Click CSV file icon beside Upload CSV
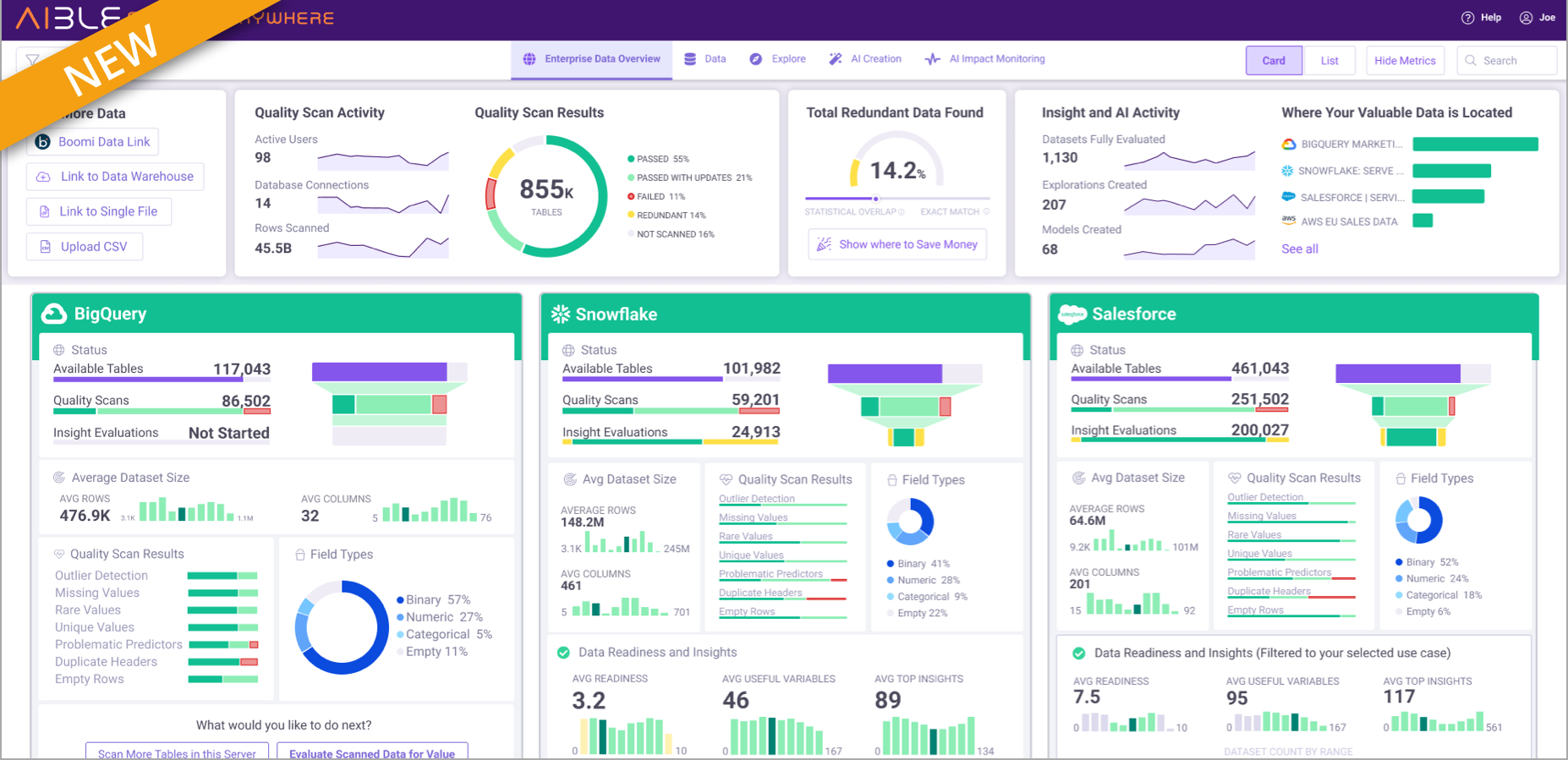The width and height of the screenshot is (1568, 760). tap(45, 247)
